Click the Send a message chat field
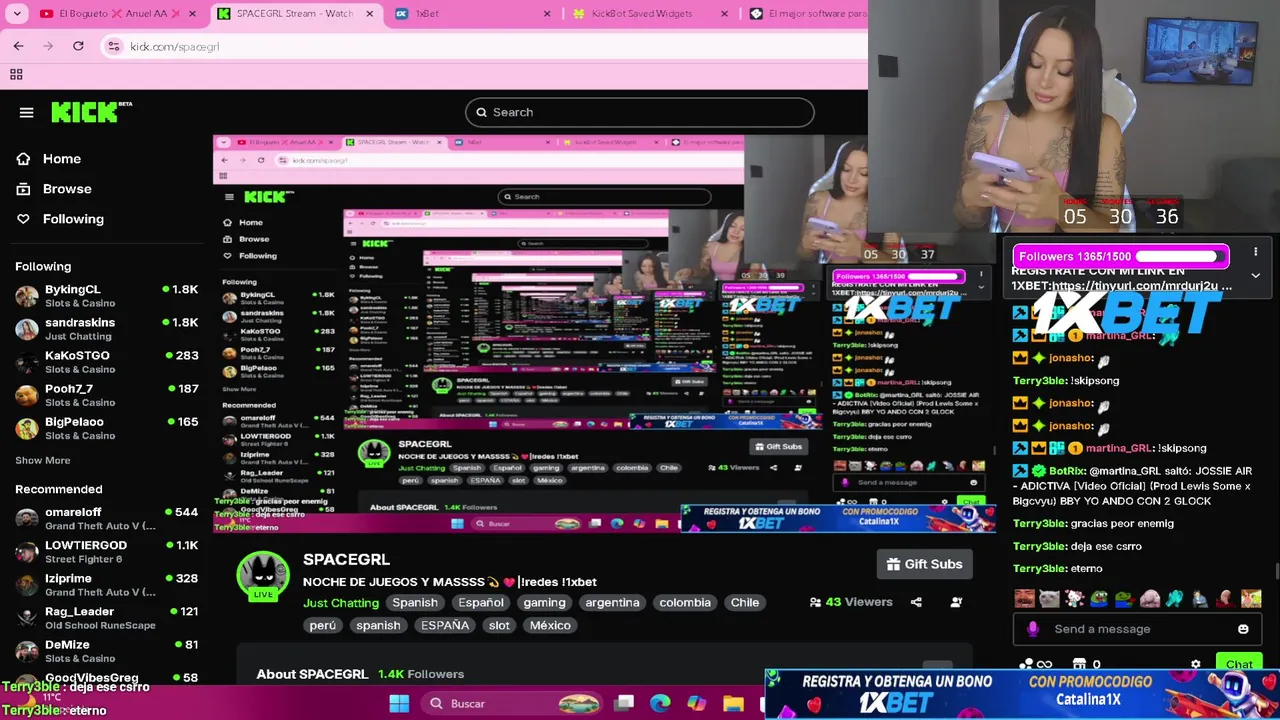1280x720 pixels. pyautogui.click(x=1138, y=629)
